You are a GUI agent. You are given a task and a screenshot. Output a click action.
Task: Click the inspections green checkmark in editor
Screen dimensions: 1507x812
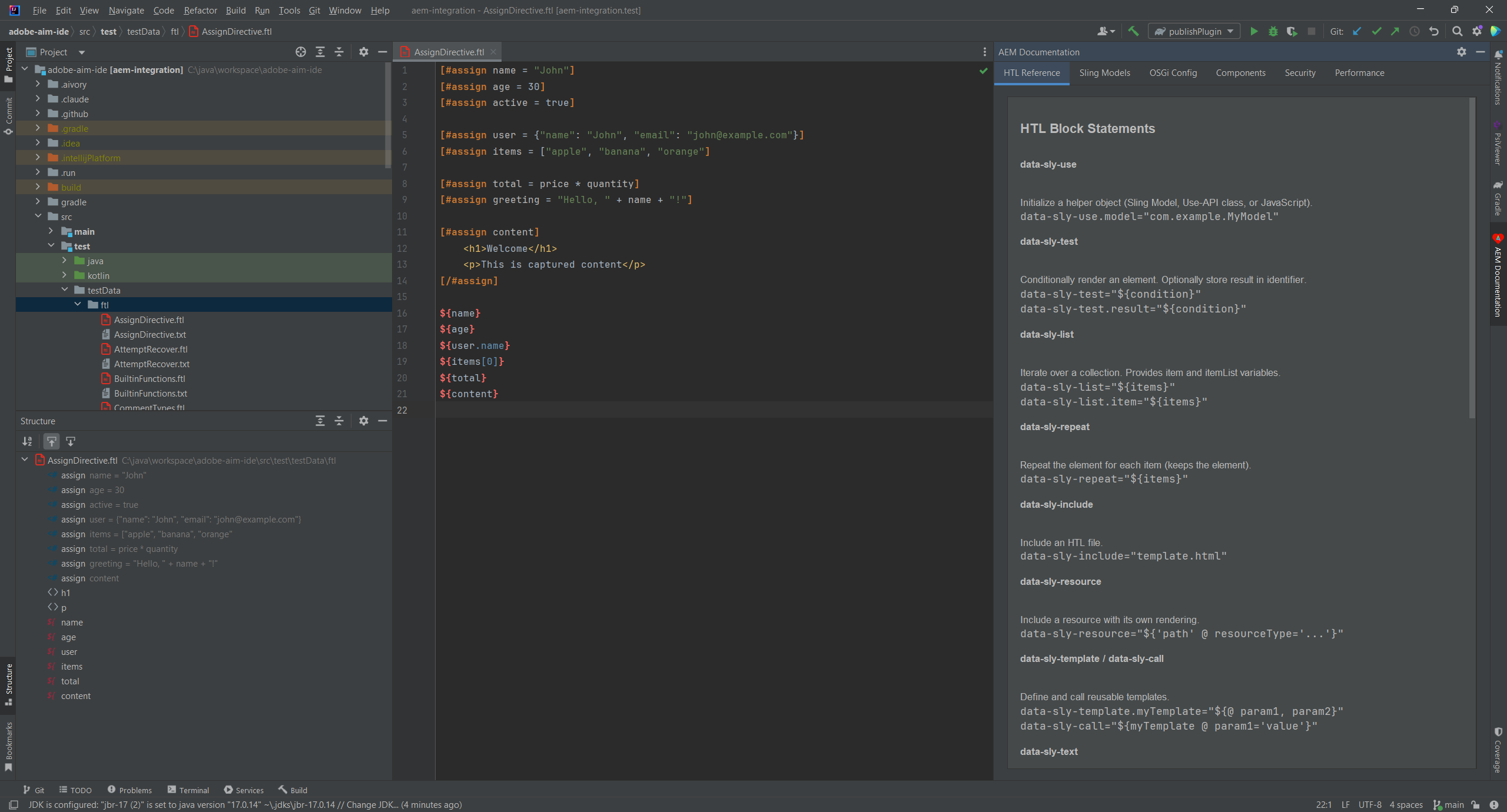(983, 71)
